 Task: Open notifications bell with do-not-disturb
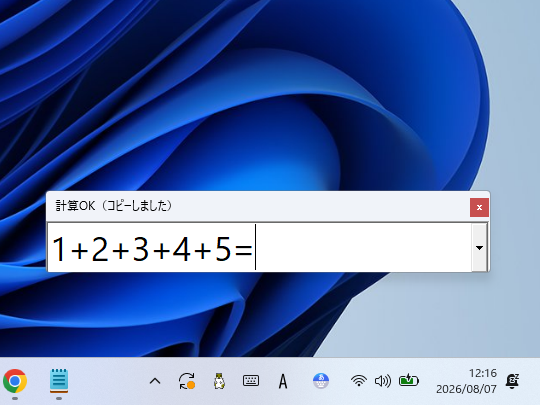pyautogui.click(x=512, y=381)
